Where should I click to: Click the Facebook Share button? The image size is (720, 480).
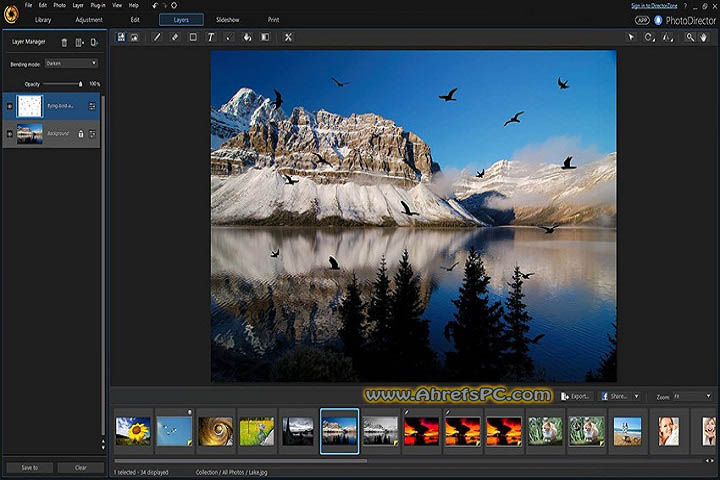pos(614,396)
